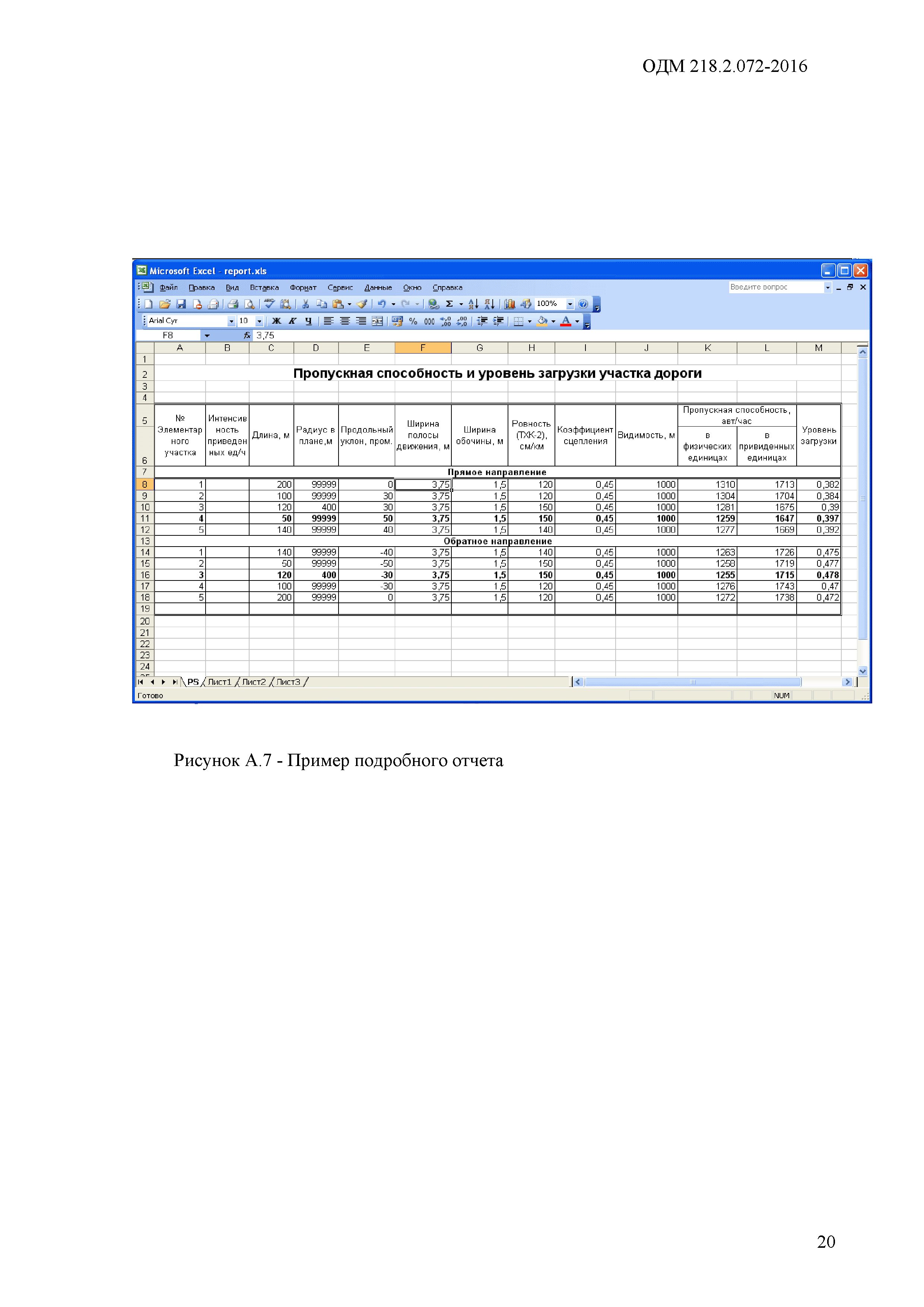Image resolution: width=924 pixels, height=1307 pixels.
Task: Open the paste options dropdown arrow
Action: coord(349,304)
